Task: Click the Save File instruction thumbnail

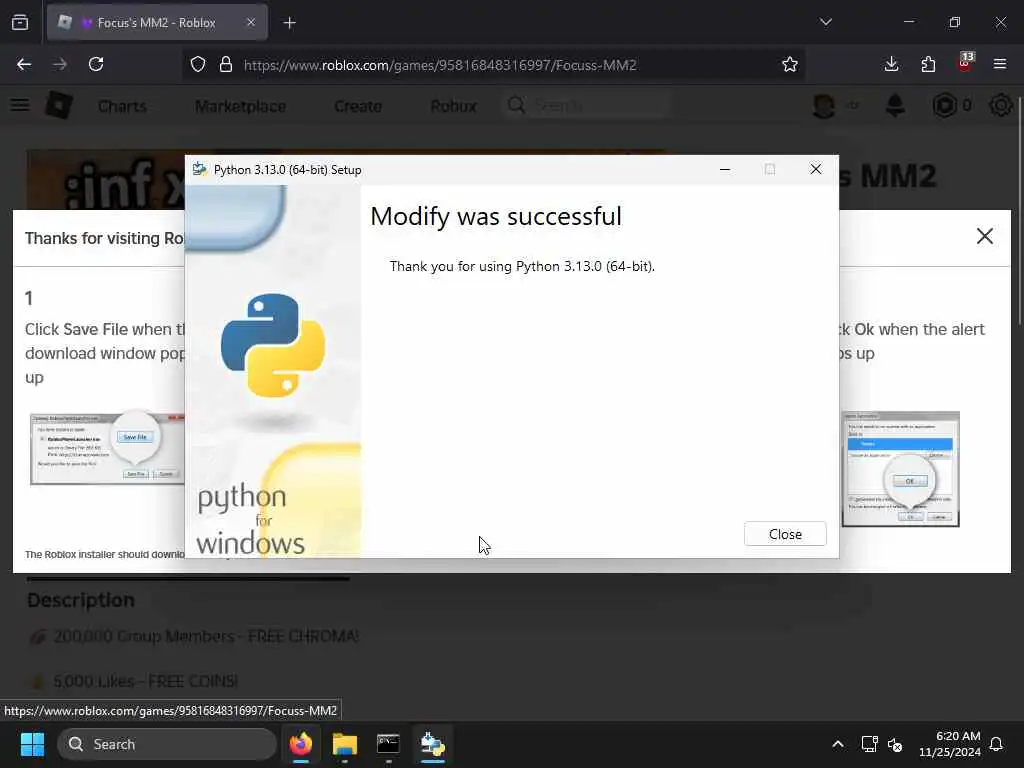Action: pos(108,448)
